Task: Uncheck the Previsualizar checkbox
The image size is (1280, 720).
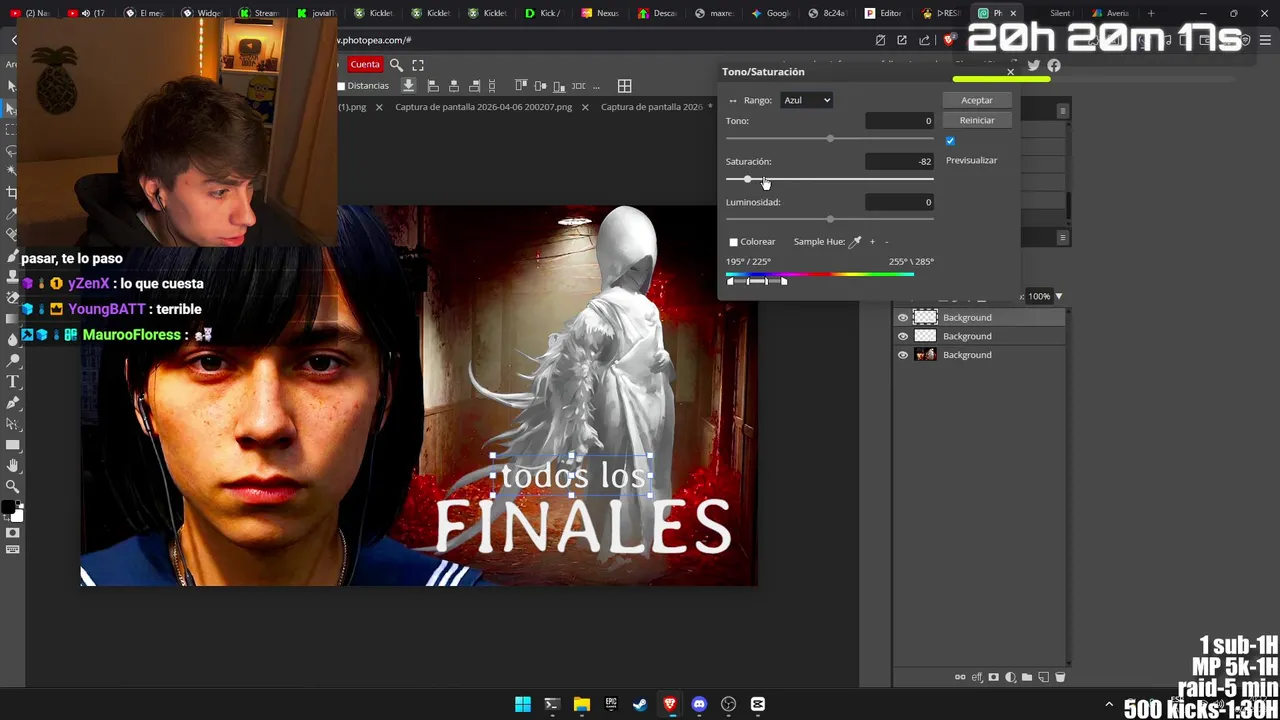Action: coord(950,141)
